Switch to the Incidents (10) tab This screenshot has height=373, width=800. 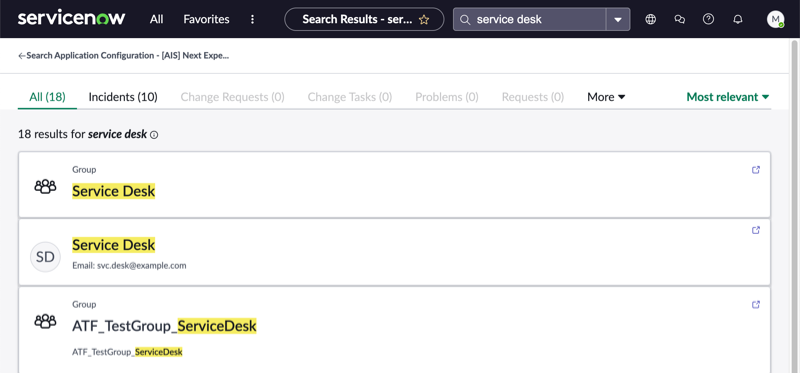123,97
